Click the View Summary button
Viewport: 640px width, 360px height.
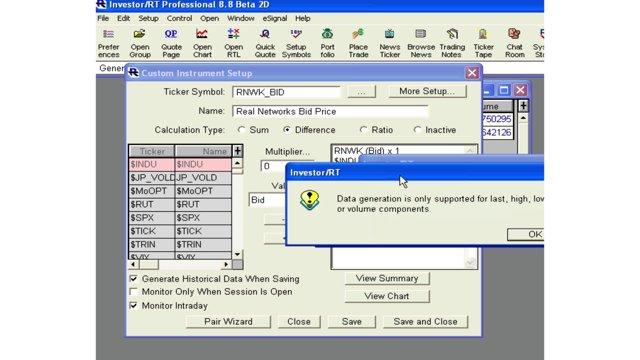point(387,278)
